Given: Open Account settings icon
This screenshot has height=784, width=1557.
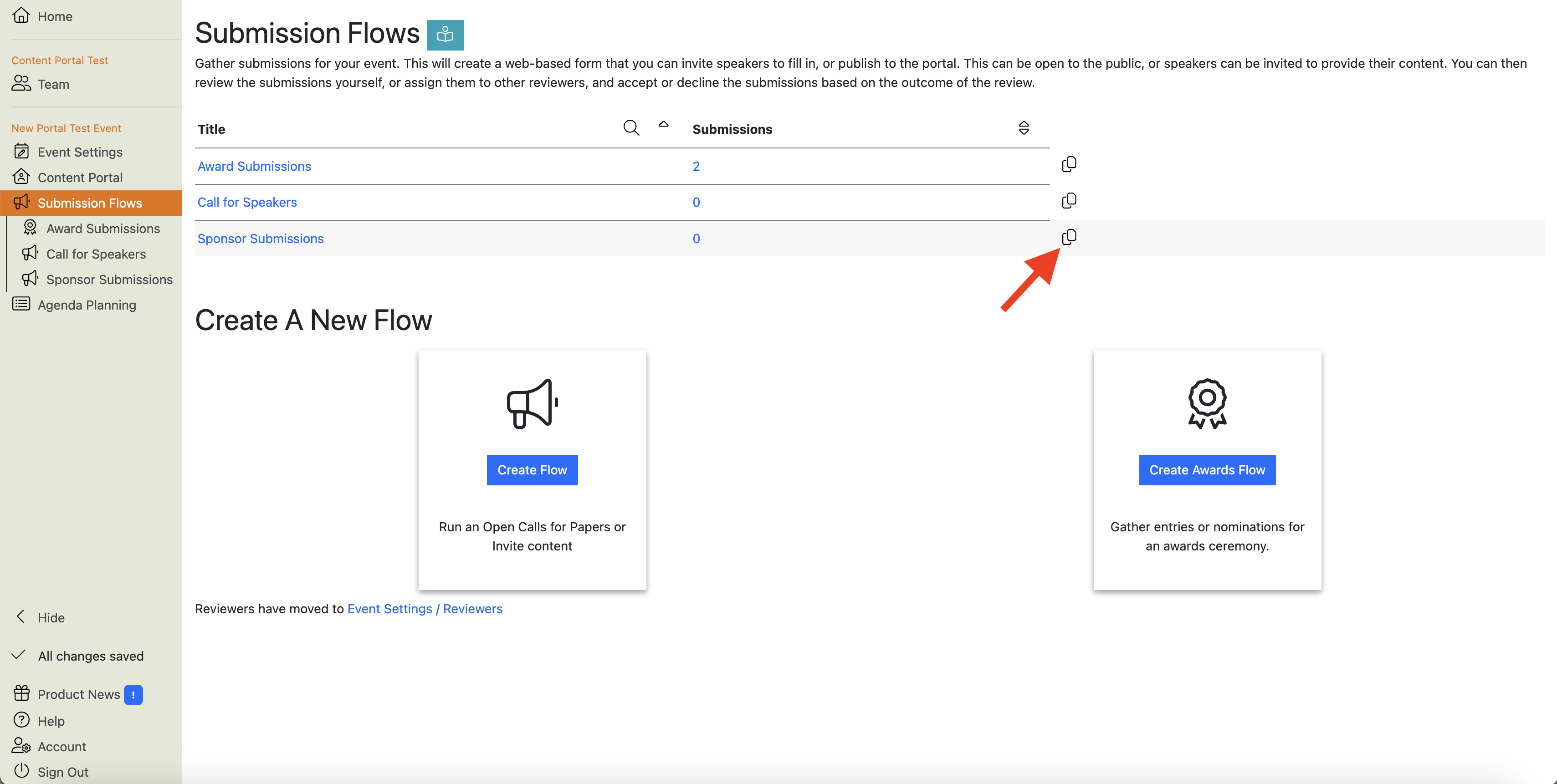Looking at the screenshot, I should [21, 745].
